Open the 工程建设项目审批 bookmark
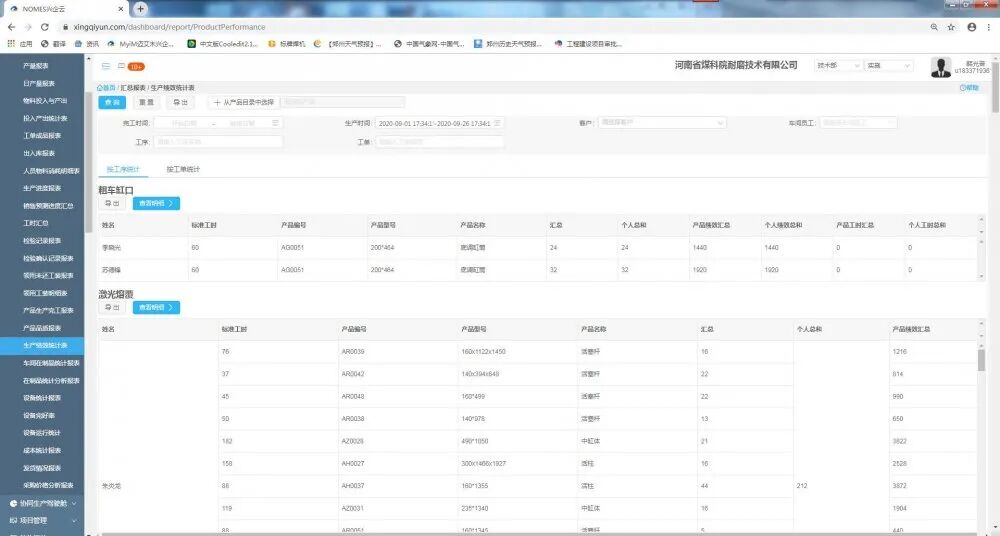Screen dimensions: 1000x536 pos(588,44)
